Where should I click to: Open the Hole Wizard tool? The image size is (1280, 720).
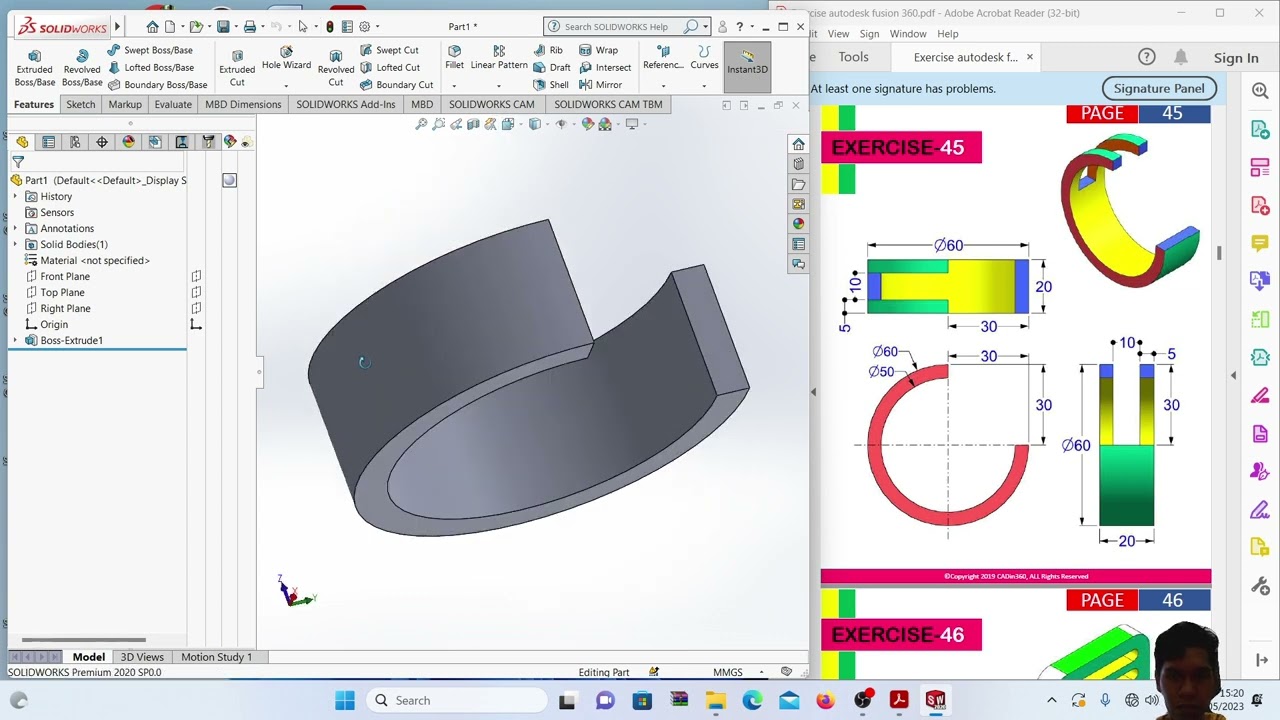tap(286, 58)
